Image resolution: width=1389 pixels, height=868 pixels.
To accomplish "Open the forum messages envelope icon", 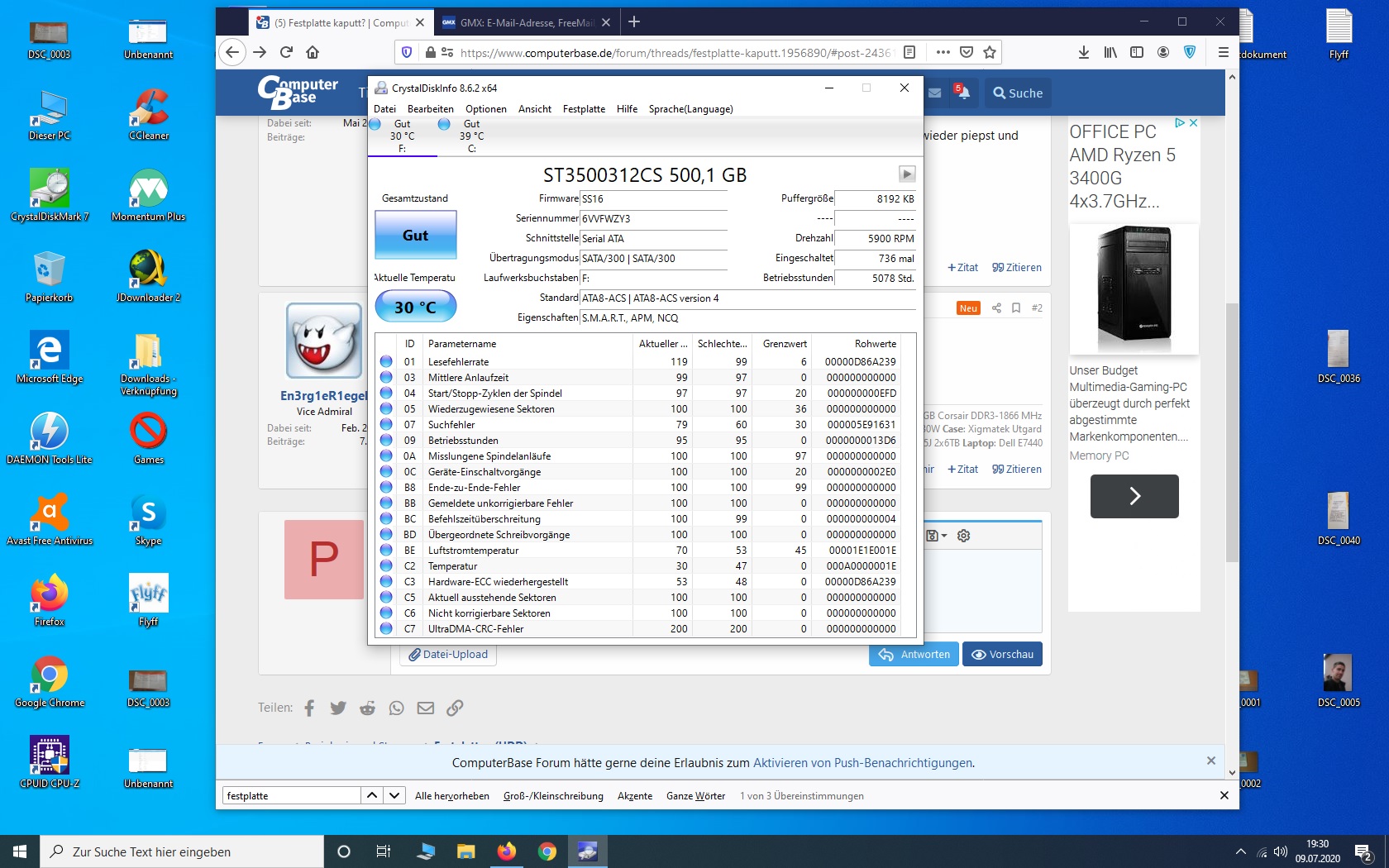I will 934,93.
